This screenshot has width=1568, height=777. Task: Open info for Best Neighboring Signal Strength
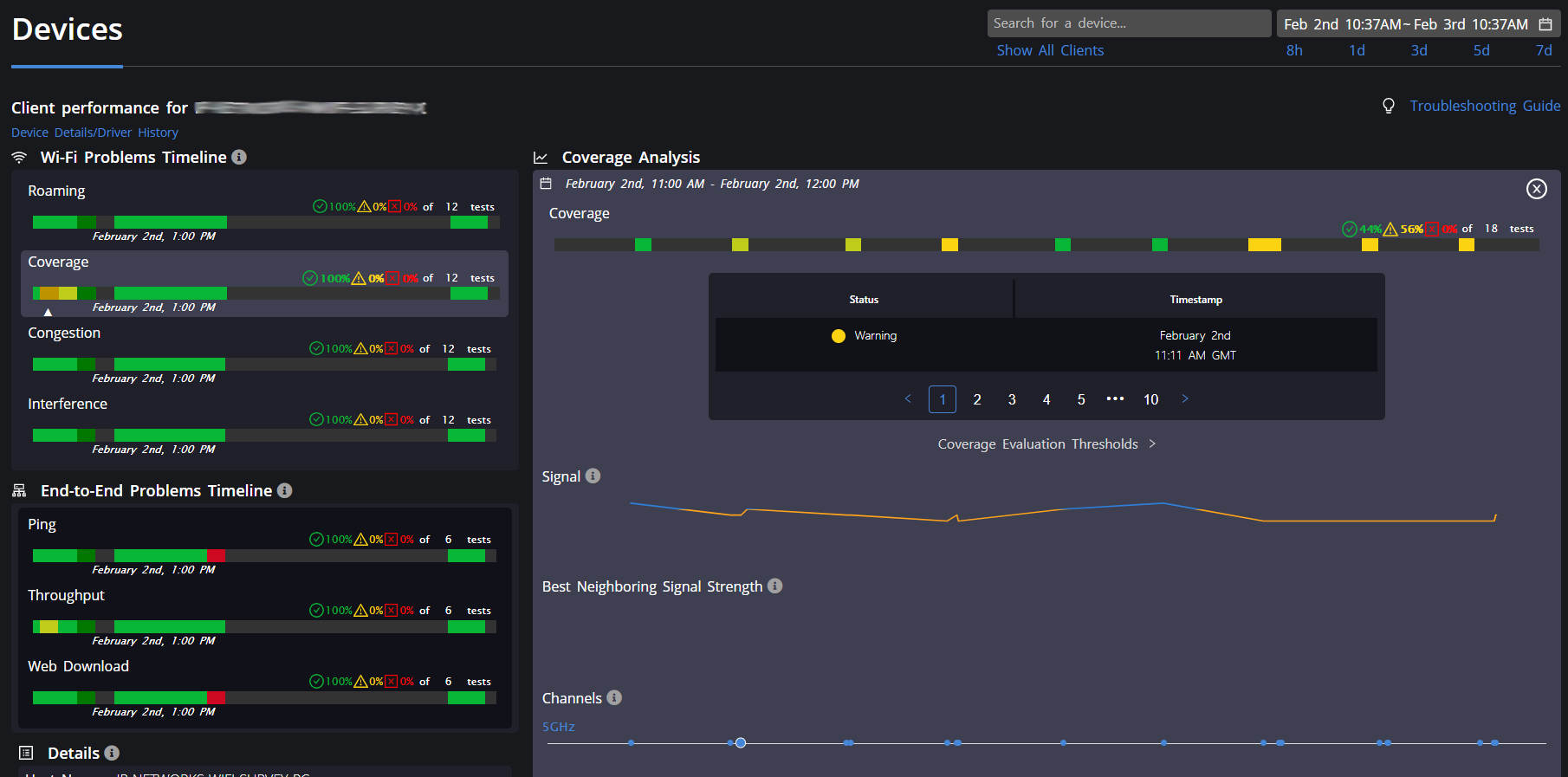774,586
